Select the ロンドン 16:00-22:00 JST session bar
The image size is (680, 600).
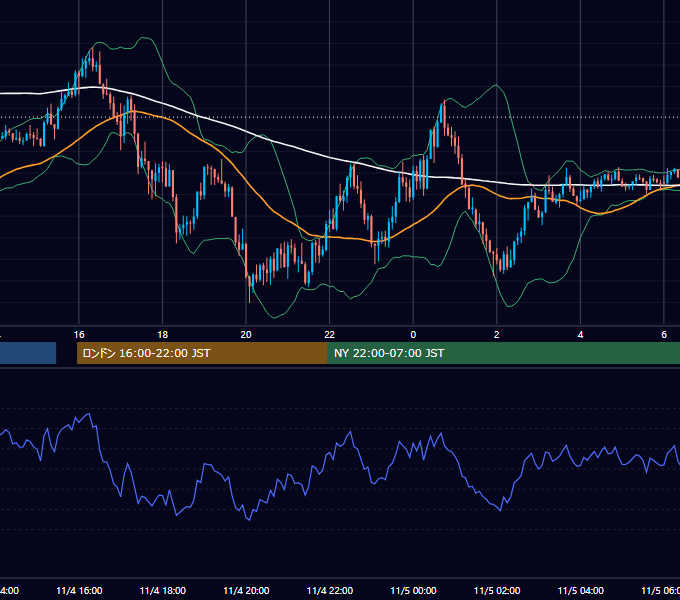[x=202, y=353]
